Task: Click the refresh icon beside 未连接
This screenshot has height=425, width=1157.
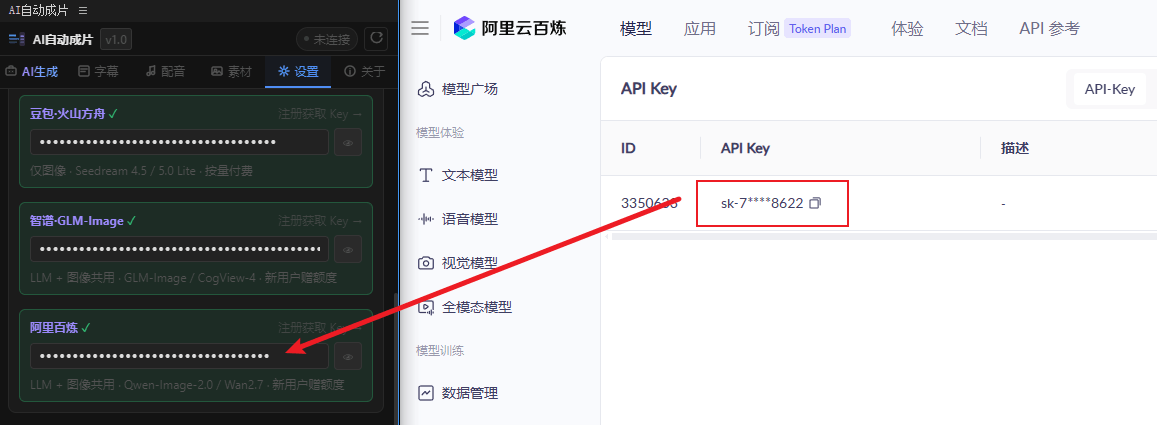Action: [376, 38]
